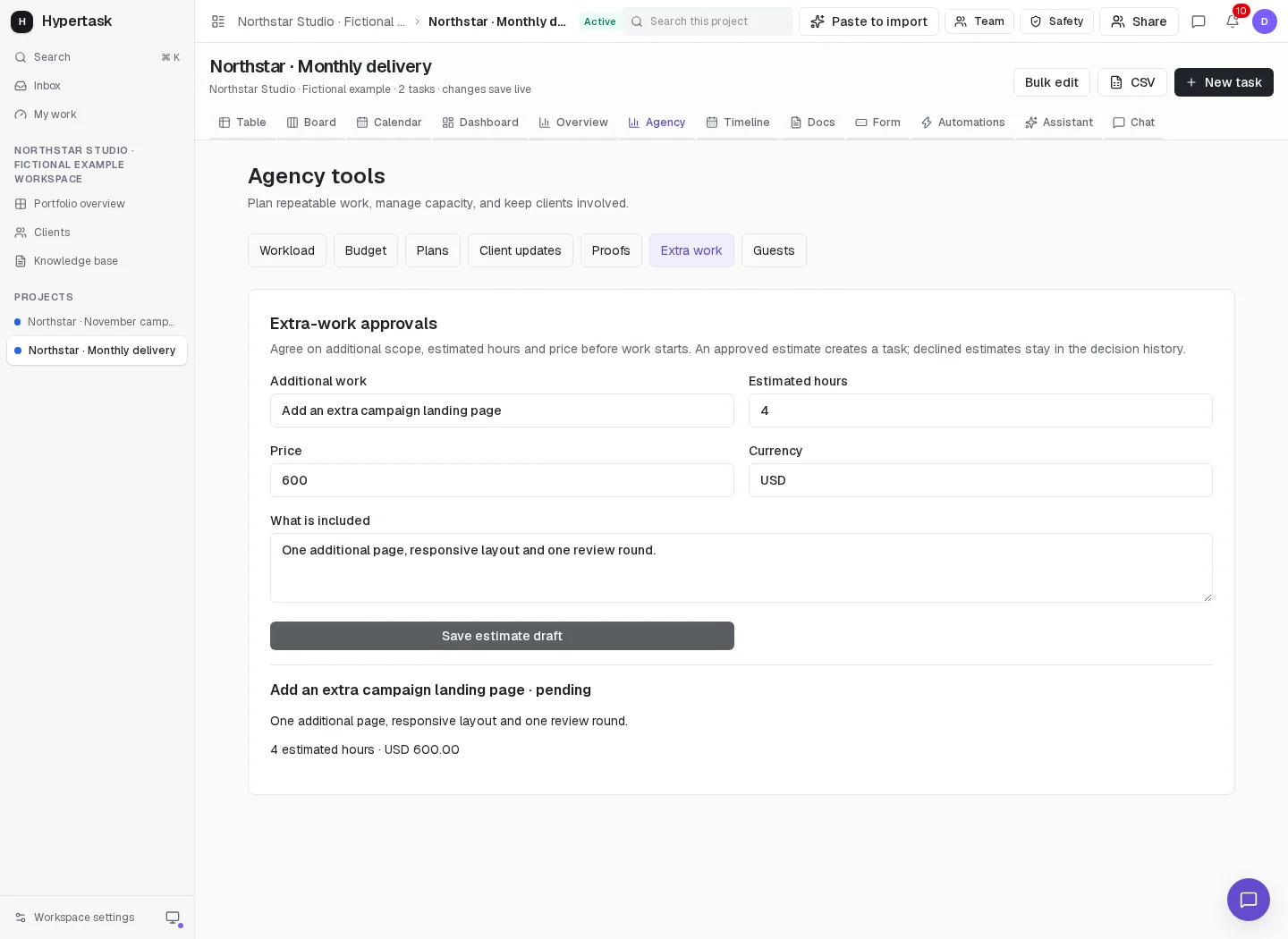
Task: Select the Workload agency tool
Action: [x=287, y=250]
